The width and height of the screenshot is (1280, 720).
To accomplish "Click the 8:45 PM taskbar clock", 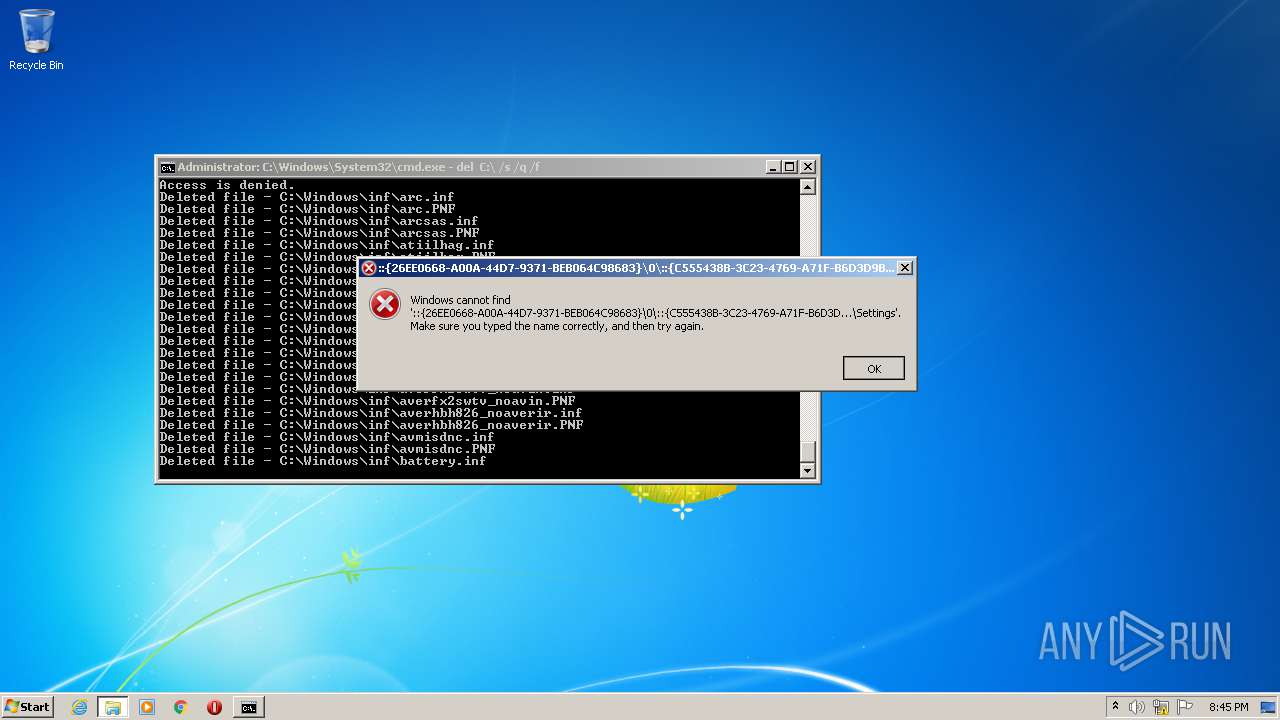I will click(1228, 707).
